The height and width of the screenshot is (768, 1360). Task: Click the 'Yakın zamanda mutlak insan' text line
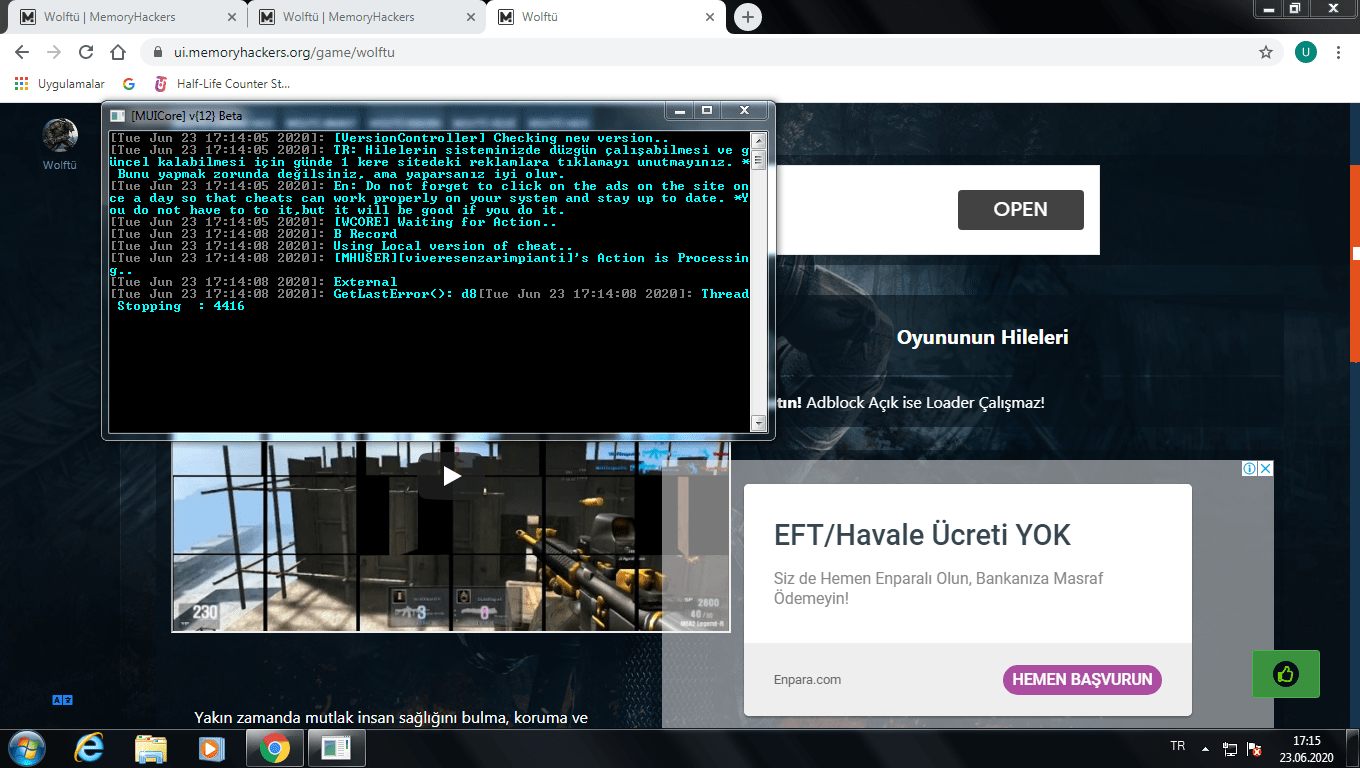pos(391,718)
